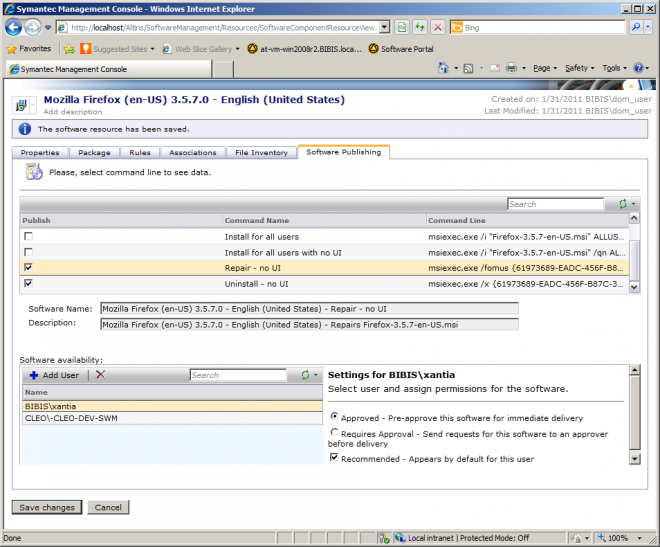Screen dimensions: 660x547
Task: Refresh the page using the green arrows icon
Action: (420, 28)
